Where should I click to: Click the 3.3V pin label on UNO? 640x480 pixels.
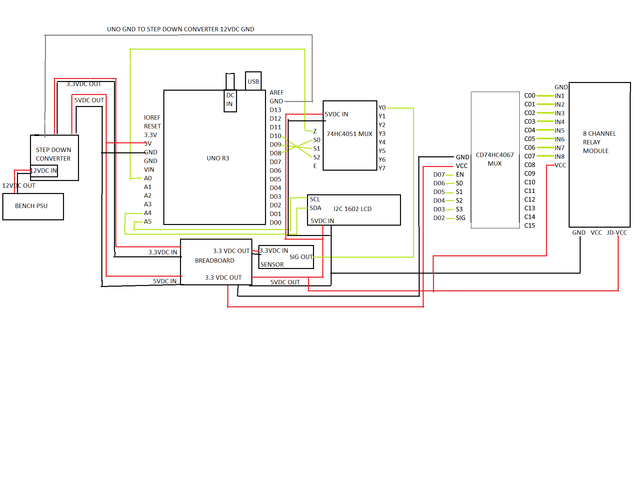[x=150, y=135]
